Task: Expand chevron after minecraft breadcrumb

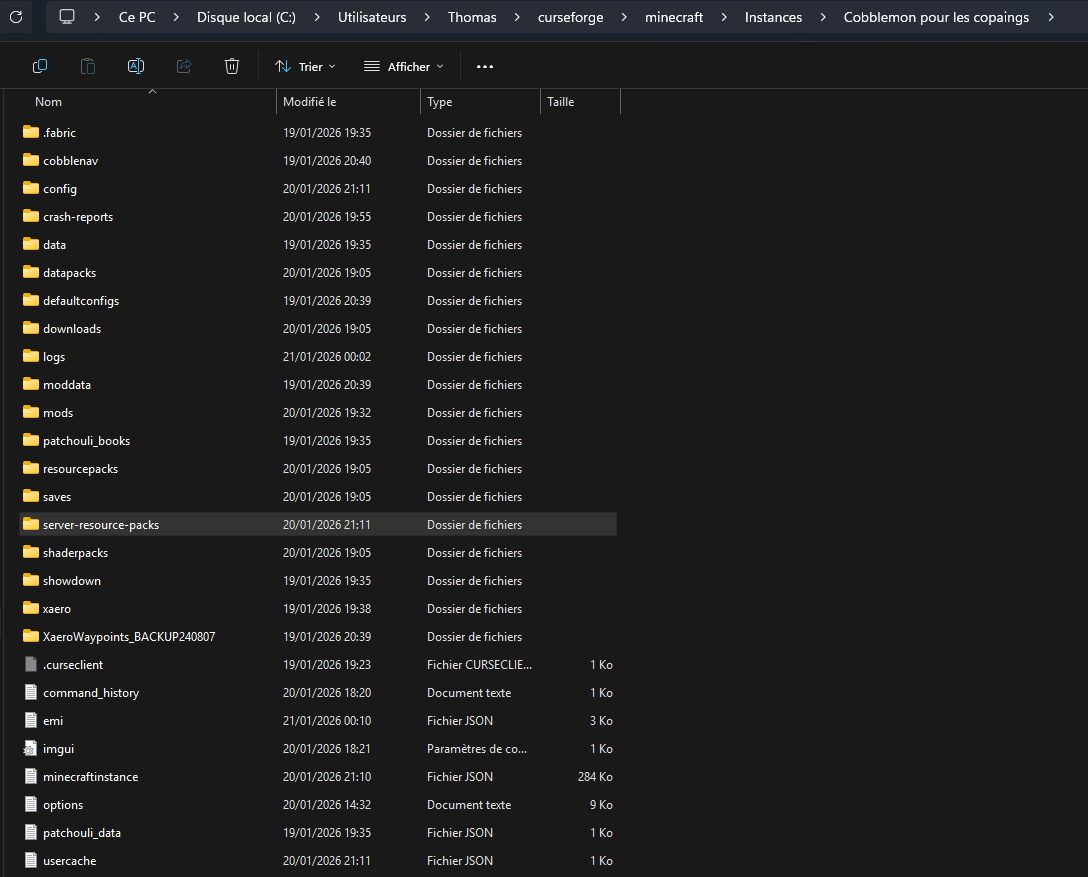Action: point(724,17)
